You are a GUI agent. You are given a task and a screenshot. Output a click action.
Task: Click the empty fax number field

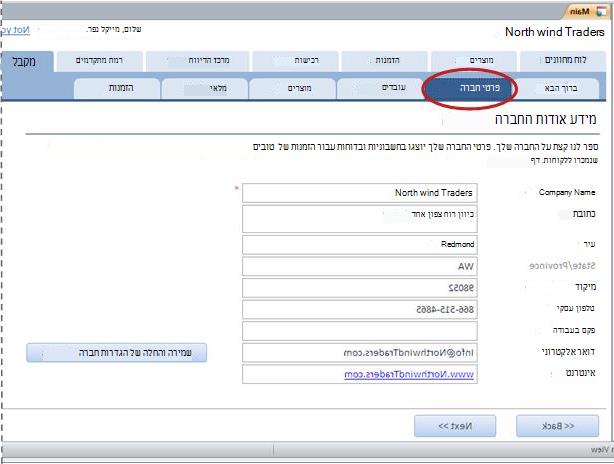[359, 331]
